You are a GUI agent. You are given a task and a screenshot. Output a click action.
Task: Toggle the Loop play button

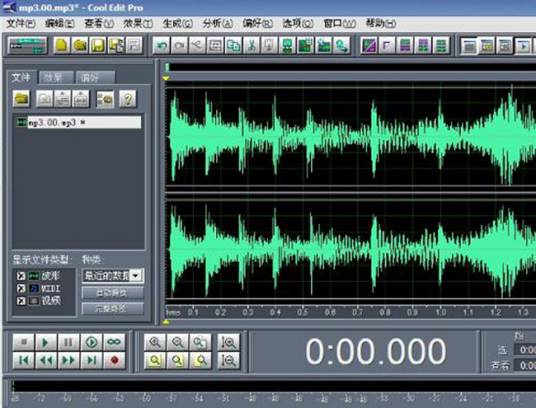pos(114,342)
